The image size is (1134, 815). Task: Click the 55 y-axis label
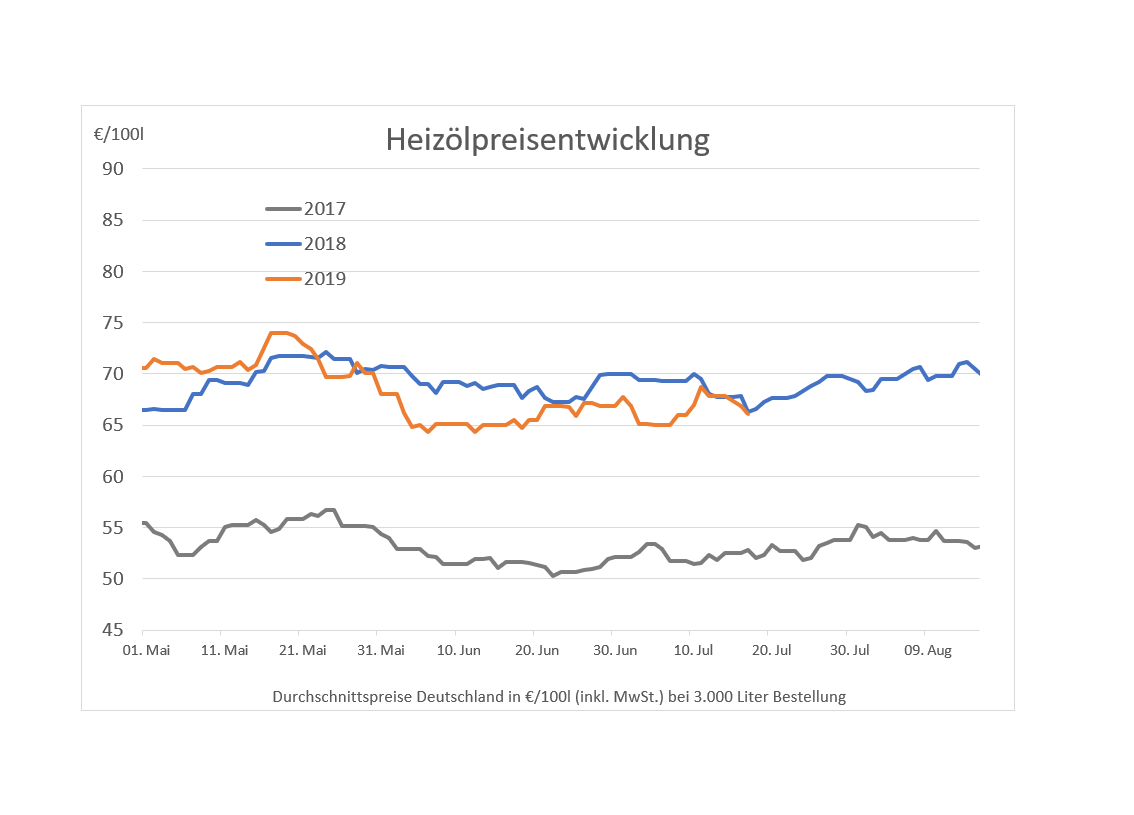click(113, 528)
